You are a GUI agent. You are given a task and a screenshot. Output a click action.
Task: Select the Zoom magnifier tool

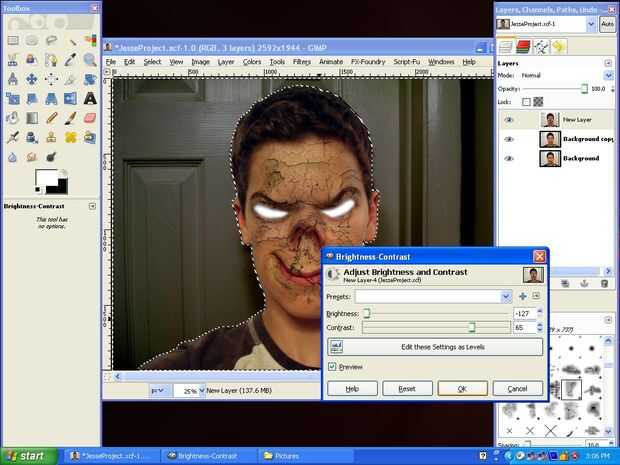90,60
